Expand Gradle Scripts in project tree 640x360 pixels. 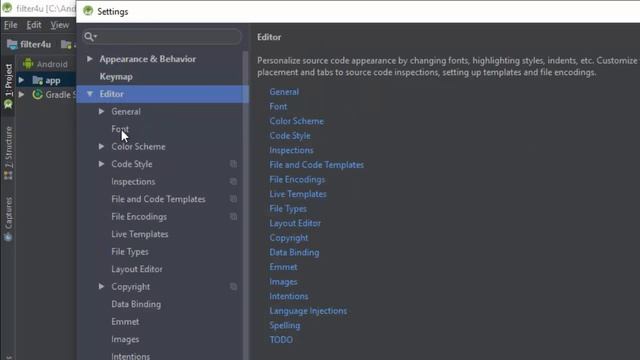click(x=21, y=95)
